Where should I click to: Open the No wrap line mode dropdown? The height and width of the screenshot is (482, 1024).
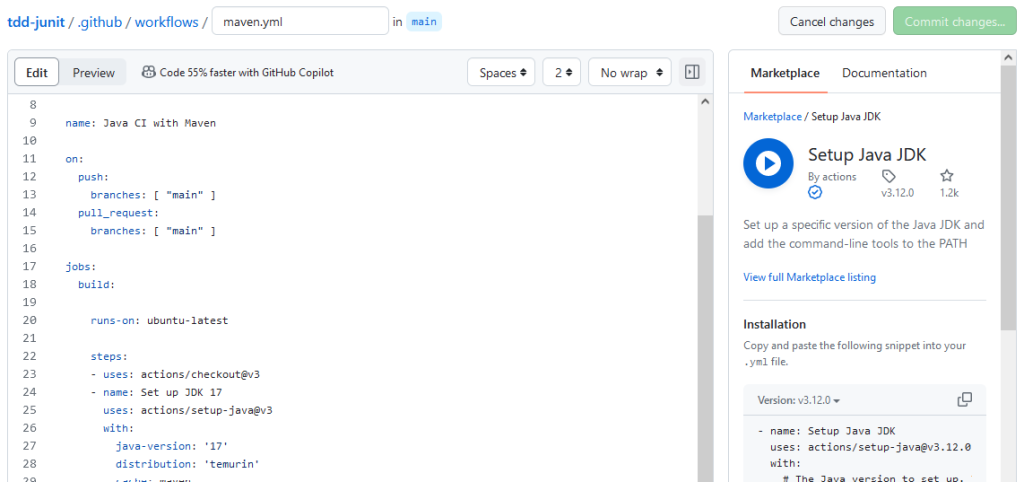(x=629, y=73)
